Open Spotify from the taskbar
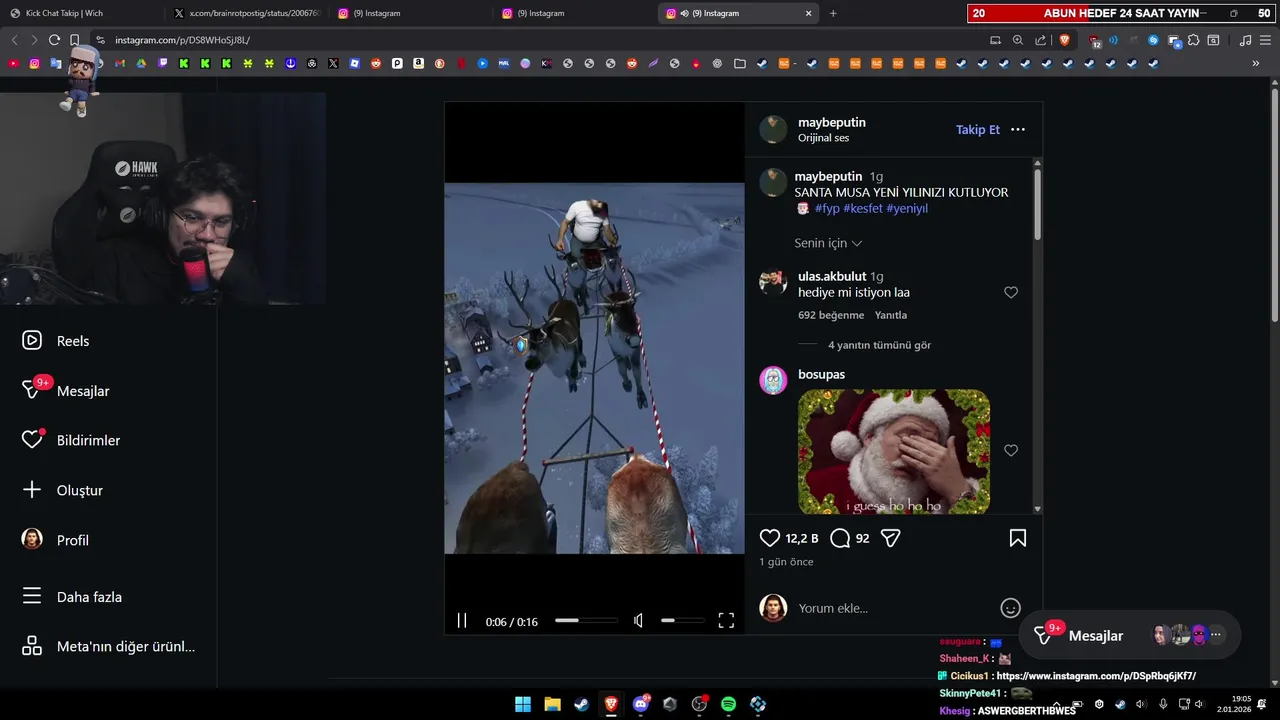 click(x=729, y=704)
